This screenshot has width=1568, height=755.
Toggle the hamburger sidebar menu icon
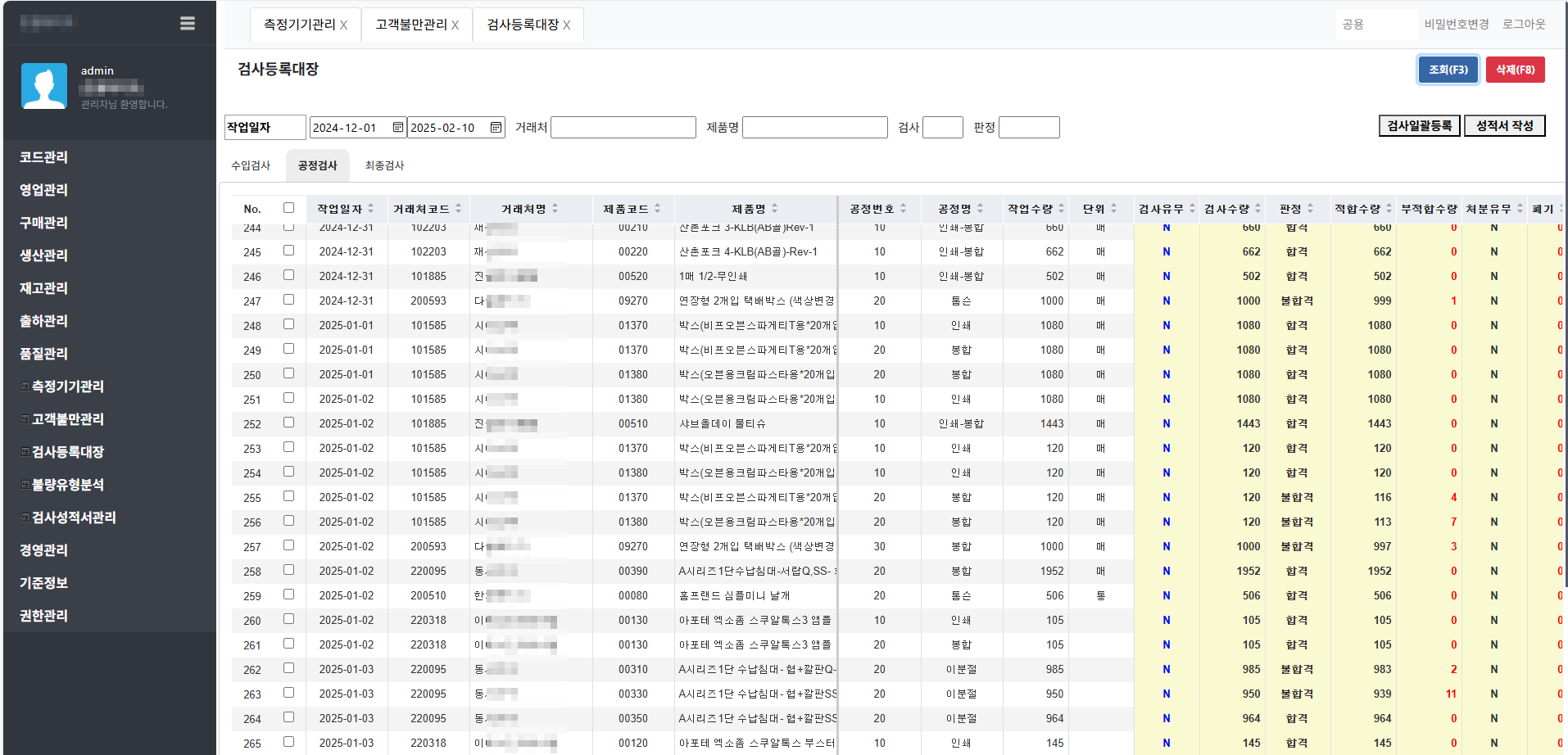tap(188, 23)
